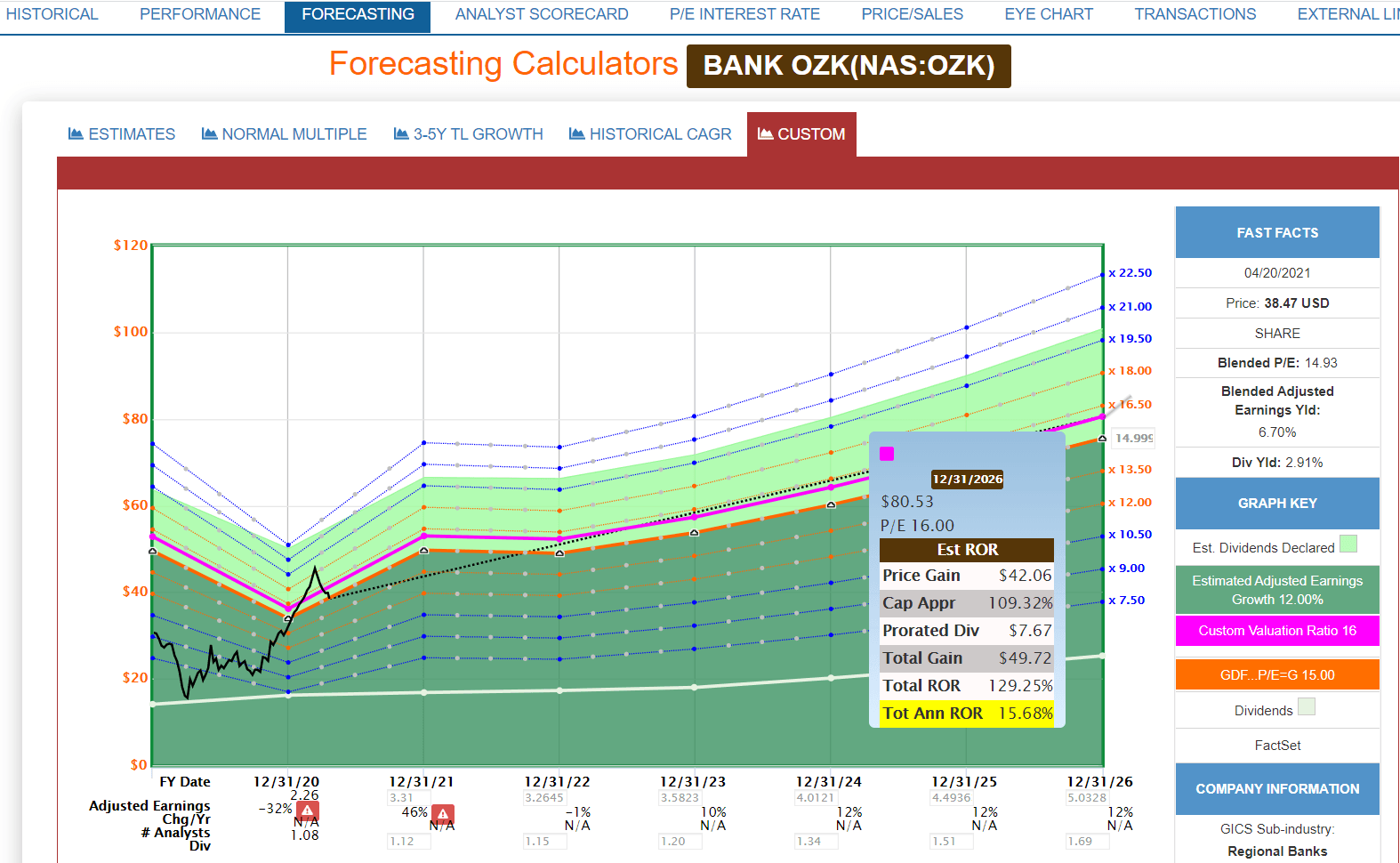
Task: Click the x 10.50 multiple label
Action: point(1130,535)
